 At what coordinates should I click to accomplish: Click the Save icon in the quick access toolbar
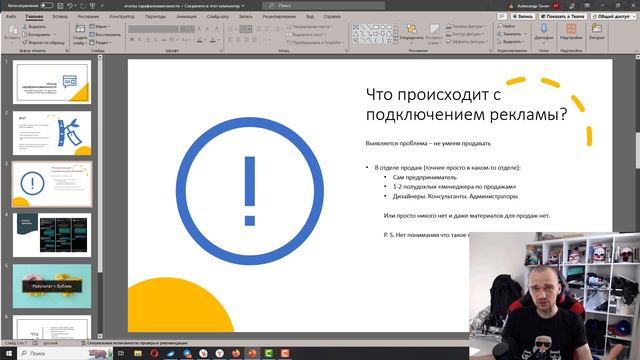point(60,6)
